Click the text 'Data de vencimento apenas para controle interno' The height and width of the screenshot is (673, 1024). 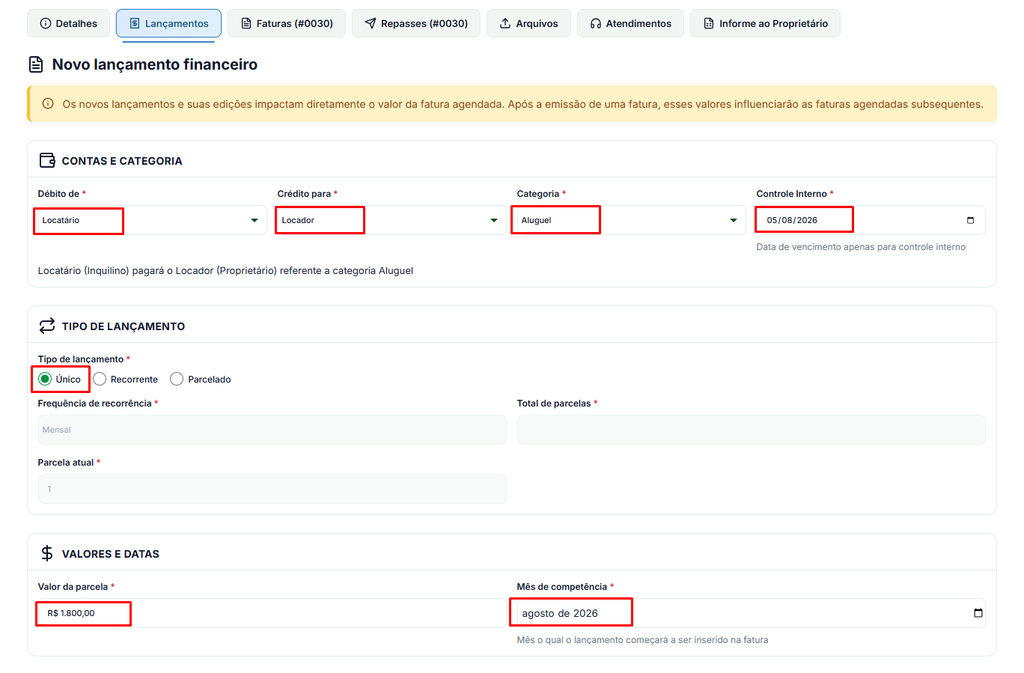[861, 247]
